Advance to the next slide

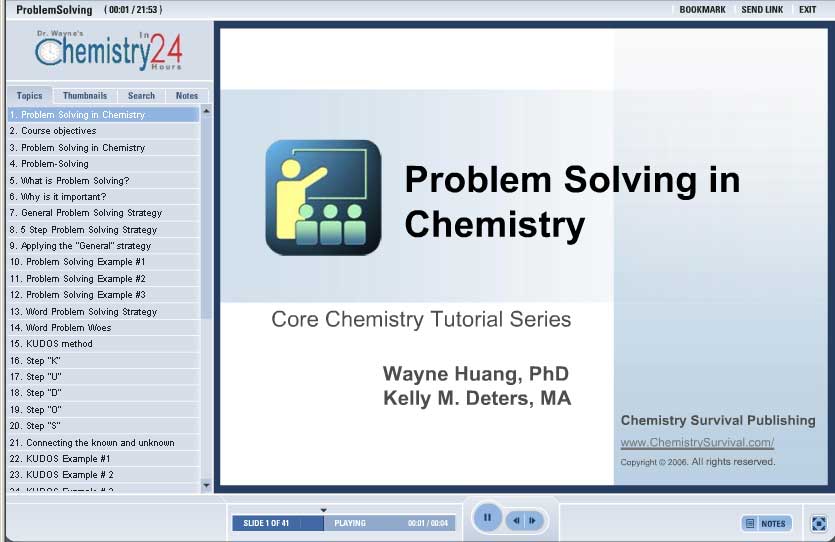[x=533, y=520]
